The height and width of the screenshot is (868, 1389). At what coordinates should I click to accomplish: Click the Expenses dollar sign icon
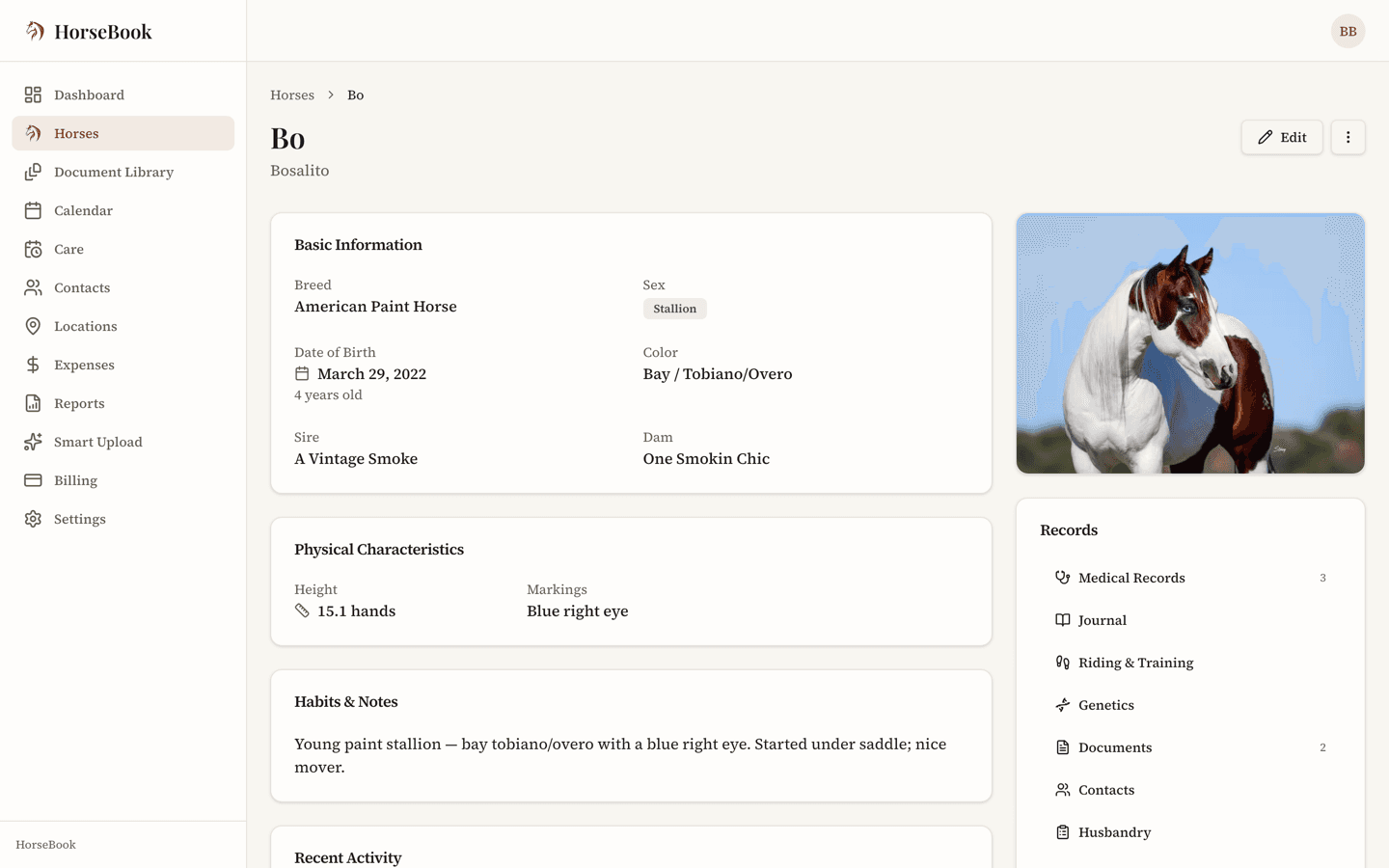[33, 365]
